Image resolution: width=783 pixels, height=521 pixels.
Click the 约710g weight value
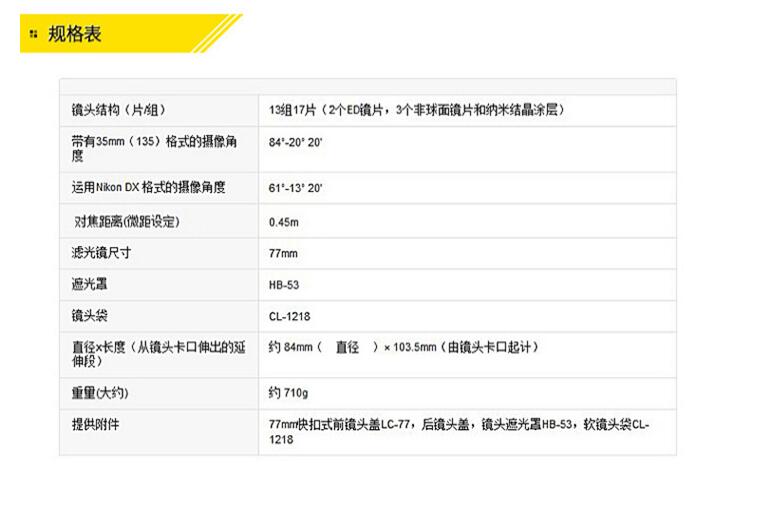pyautogui.click(x=288, y=393)
